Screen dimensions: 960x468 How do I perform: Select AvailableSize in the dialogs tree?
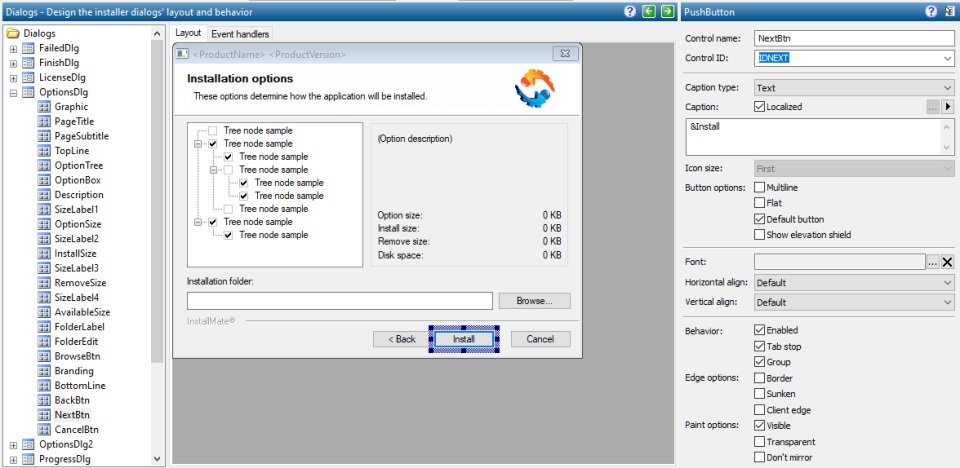point(82,312)
